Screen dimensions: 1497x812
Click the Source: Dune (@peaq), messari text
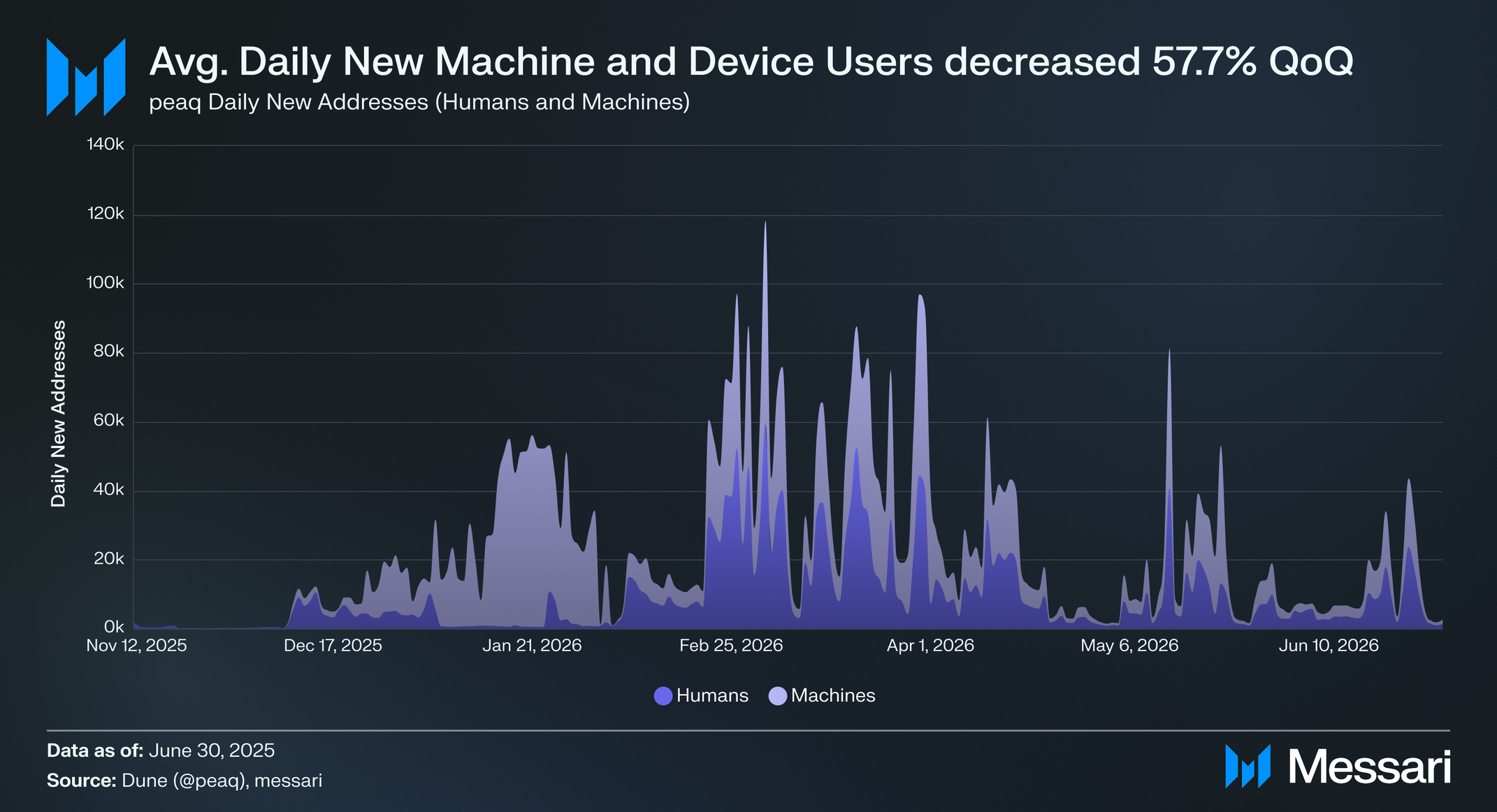[185, 781]
